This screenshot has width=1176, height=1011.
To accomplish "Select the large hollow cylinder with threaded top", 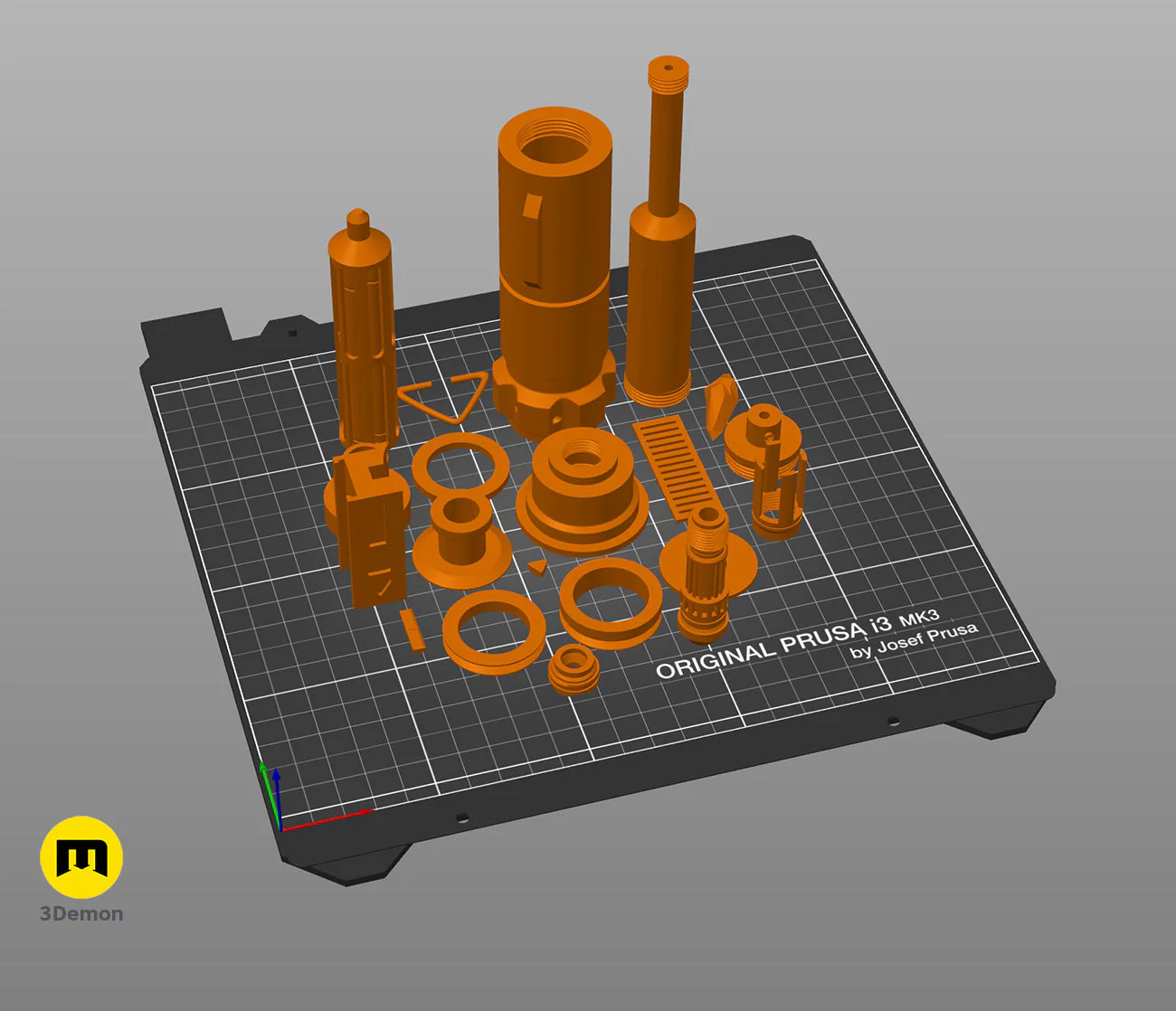I will 554,271.
